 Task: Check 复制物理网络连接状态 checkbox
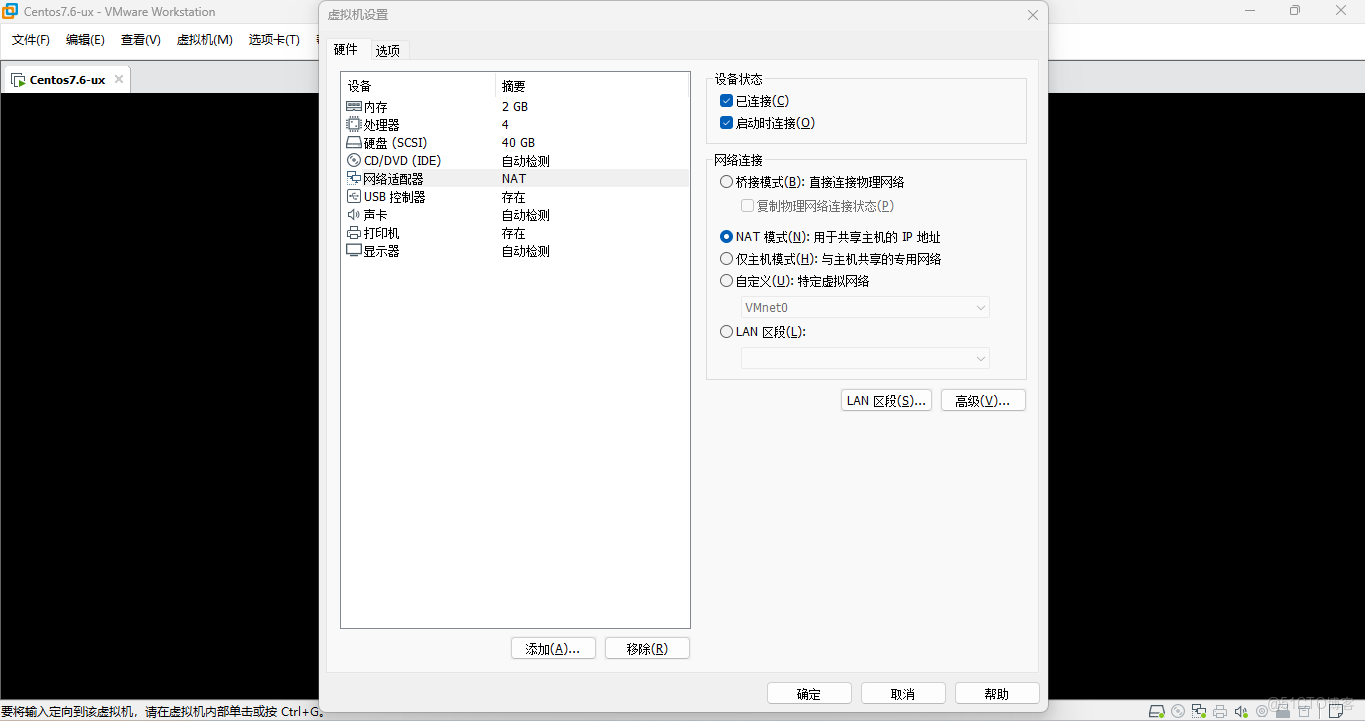747,206
